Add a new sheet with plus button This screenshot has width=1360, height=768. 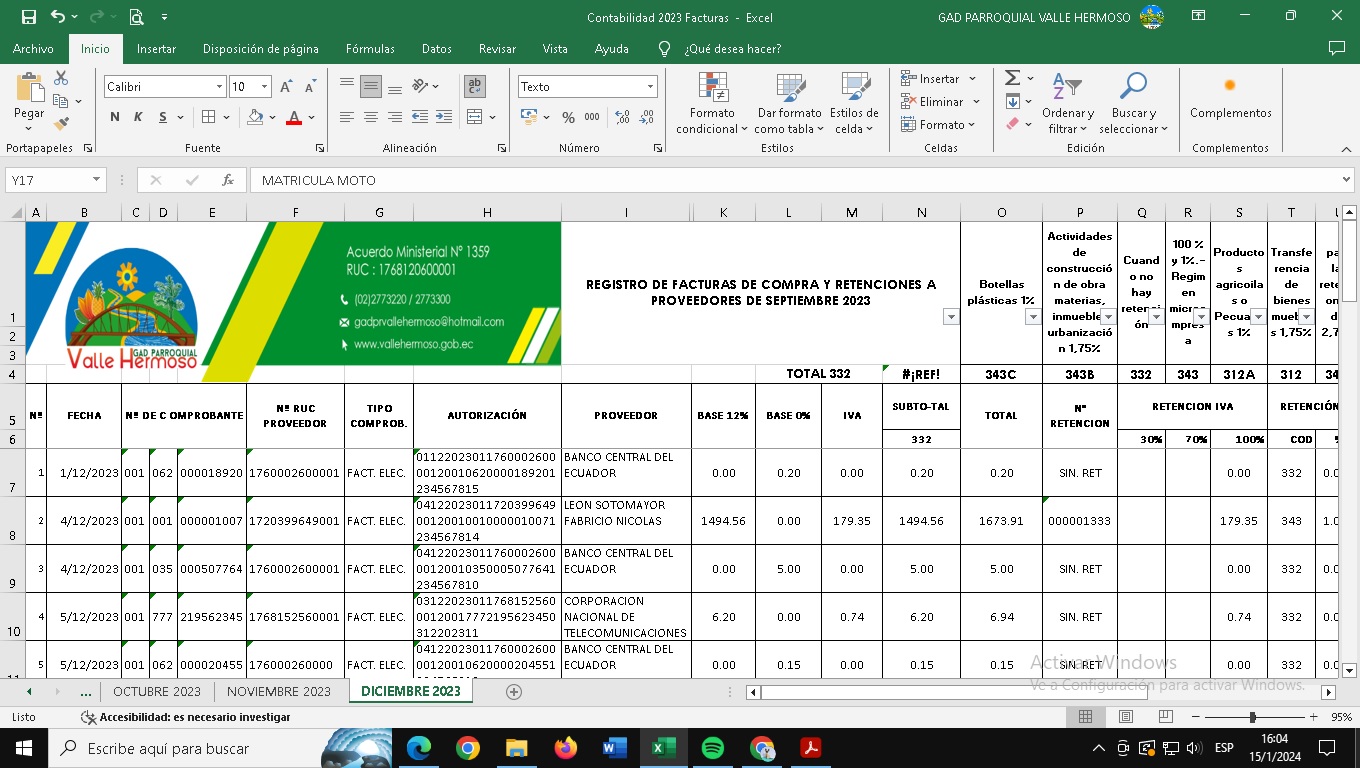[x=514, y=692]
